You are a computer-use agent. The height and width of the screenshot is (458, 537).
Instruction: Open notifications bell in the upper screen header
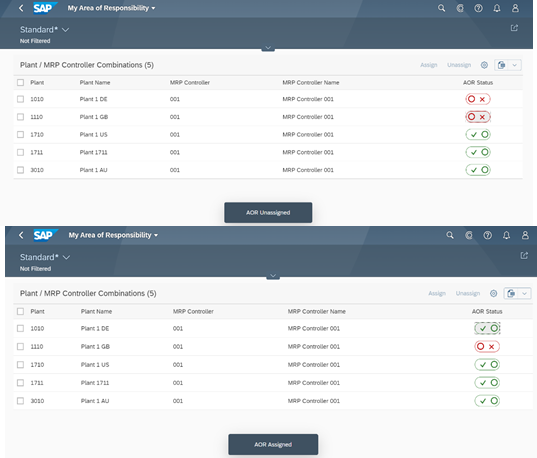click(497, 8)
